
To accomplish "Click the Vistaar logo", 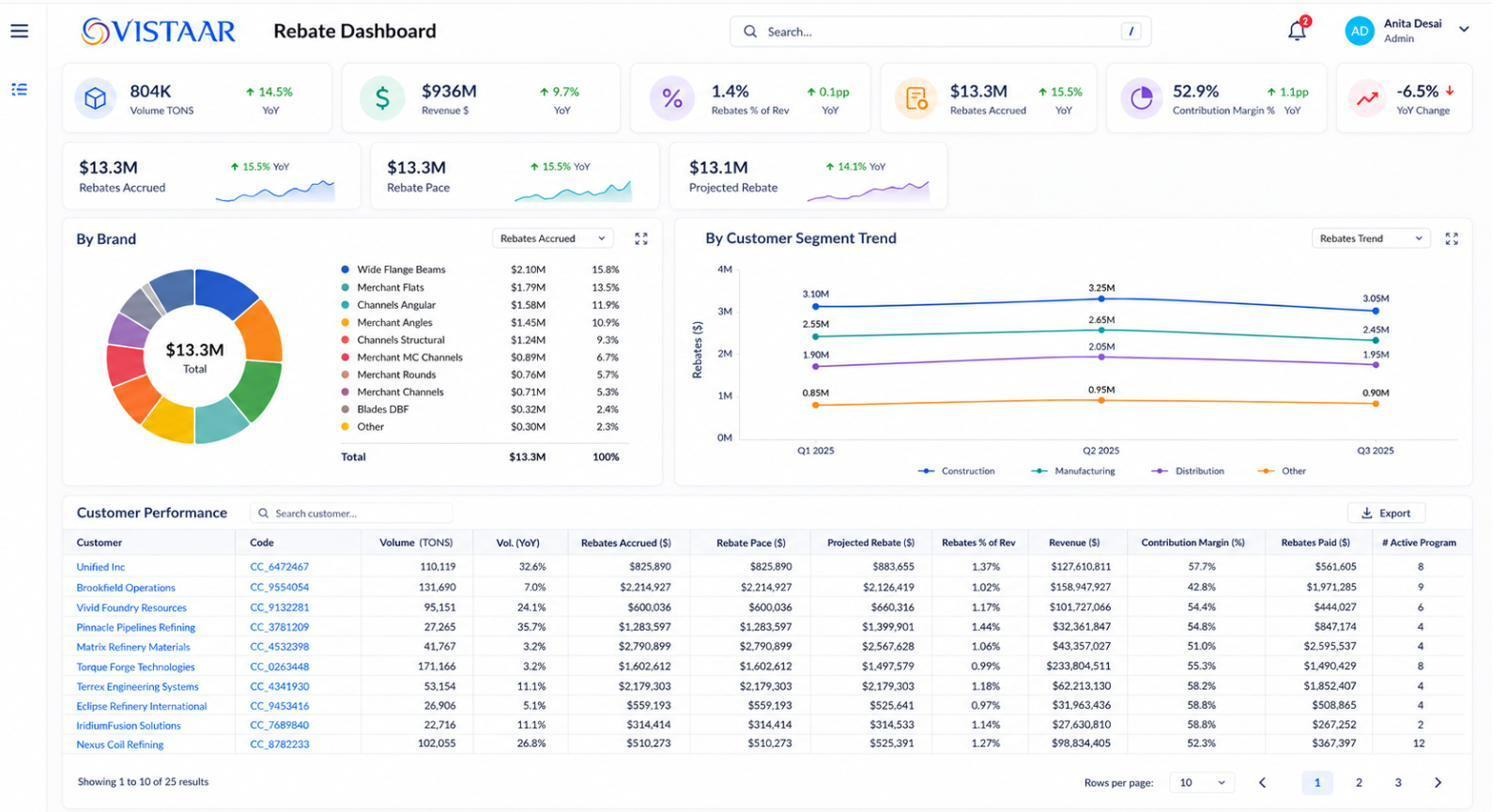I will pyautogui.click(x=158, y=31).
